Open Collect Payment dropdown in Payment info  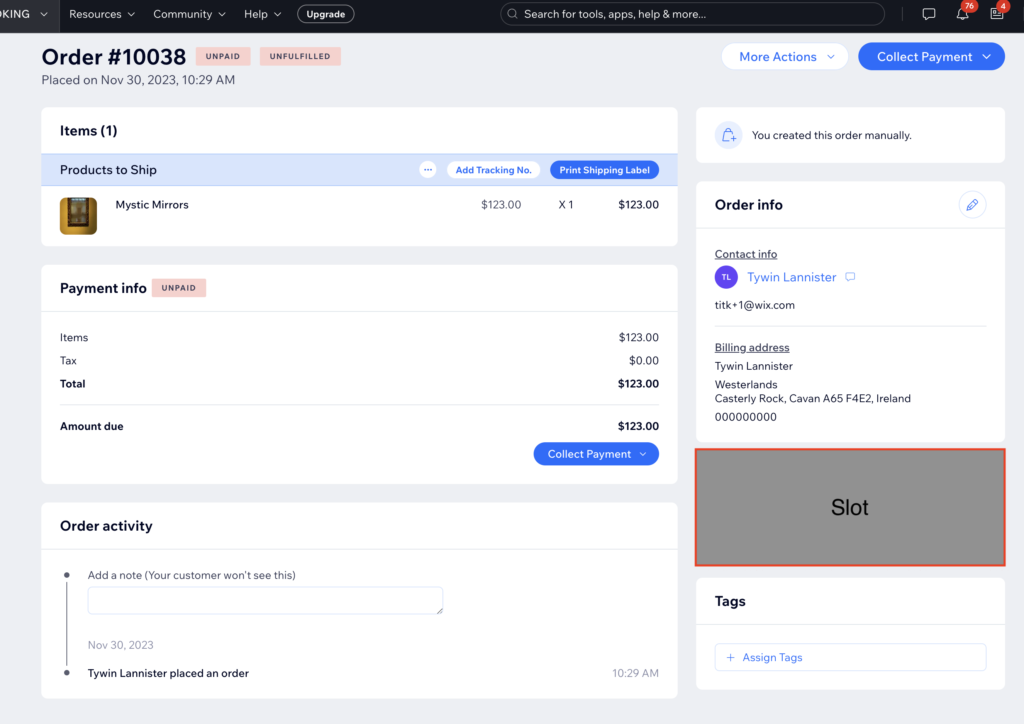pyautogui.click(x=596, y=454)
